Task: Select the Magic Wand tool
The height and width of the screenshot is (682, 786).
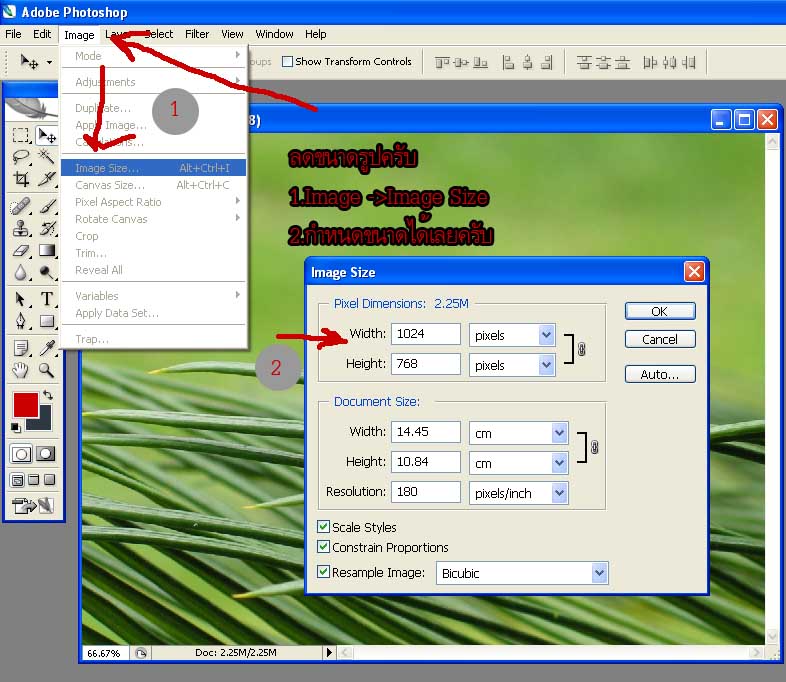Action: pyautogui.click(x=47, y=157)
